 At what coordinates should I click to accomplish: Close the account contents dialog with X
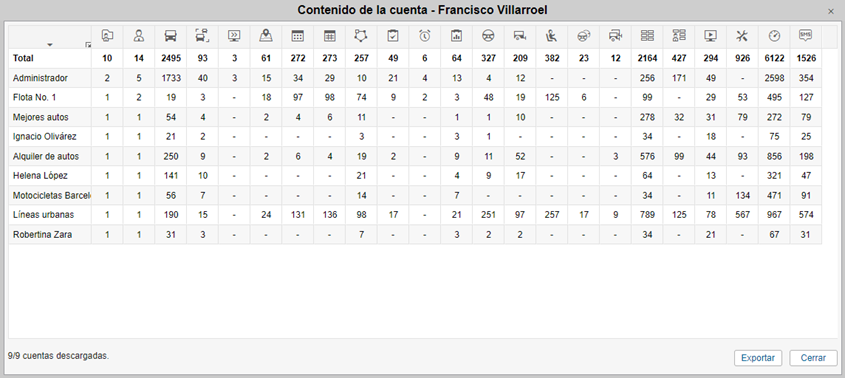coord(830,11)
